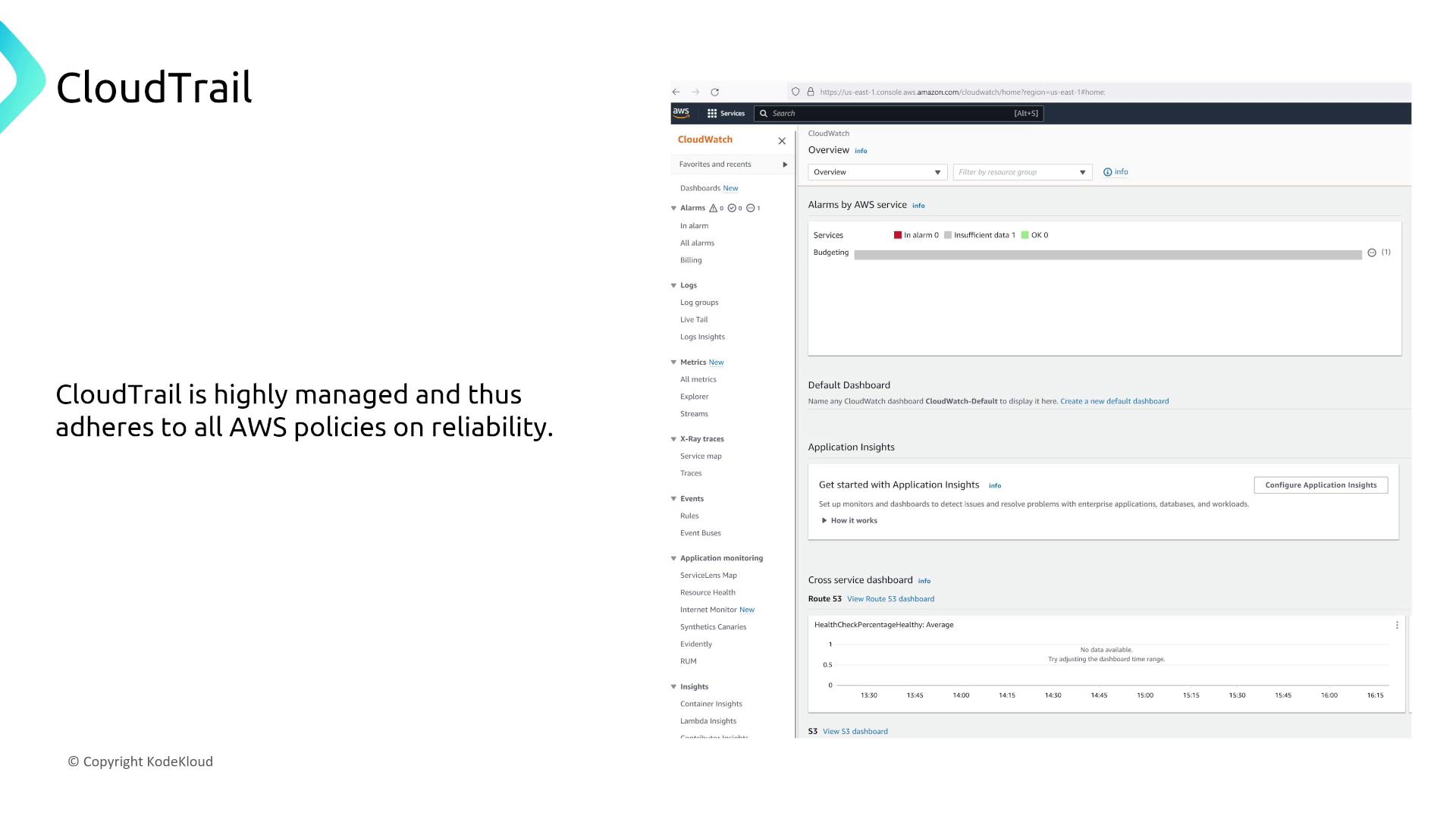The width and height of the screenshot is (1456, 819).
Task: Open Create a new default dashboard link
Action: [x=1114, y=401]
